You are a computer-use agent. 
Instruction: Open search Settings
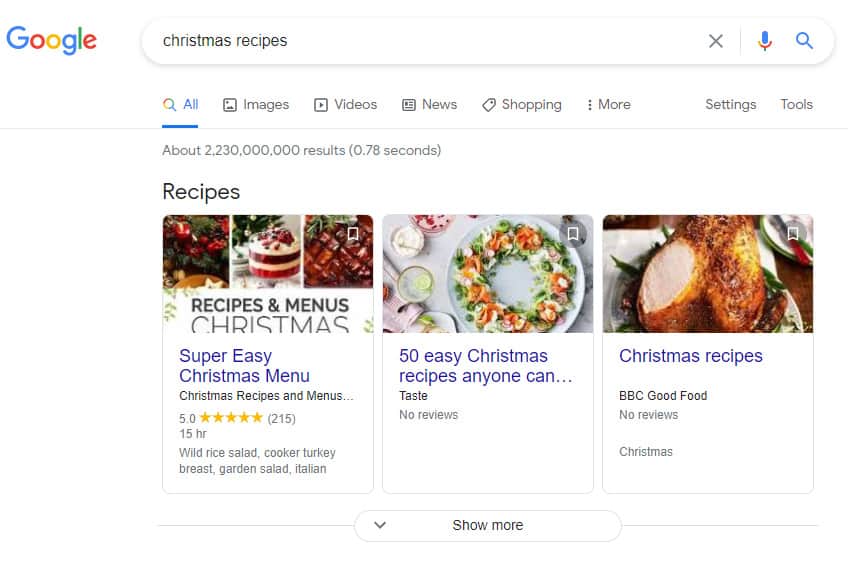point(730,104)
